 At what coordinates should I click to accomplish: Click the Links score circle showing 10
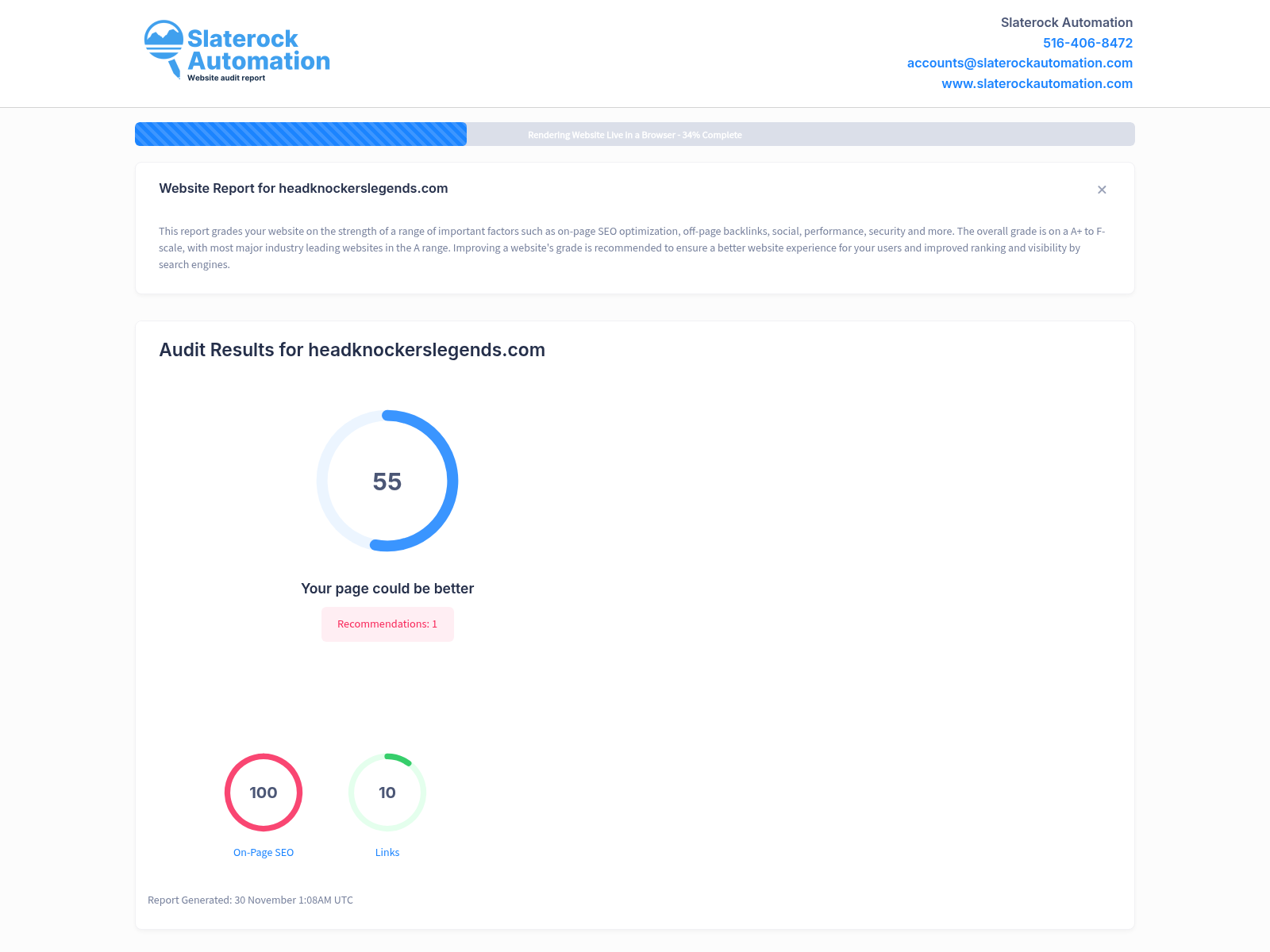[x=387, y=793]
